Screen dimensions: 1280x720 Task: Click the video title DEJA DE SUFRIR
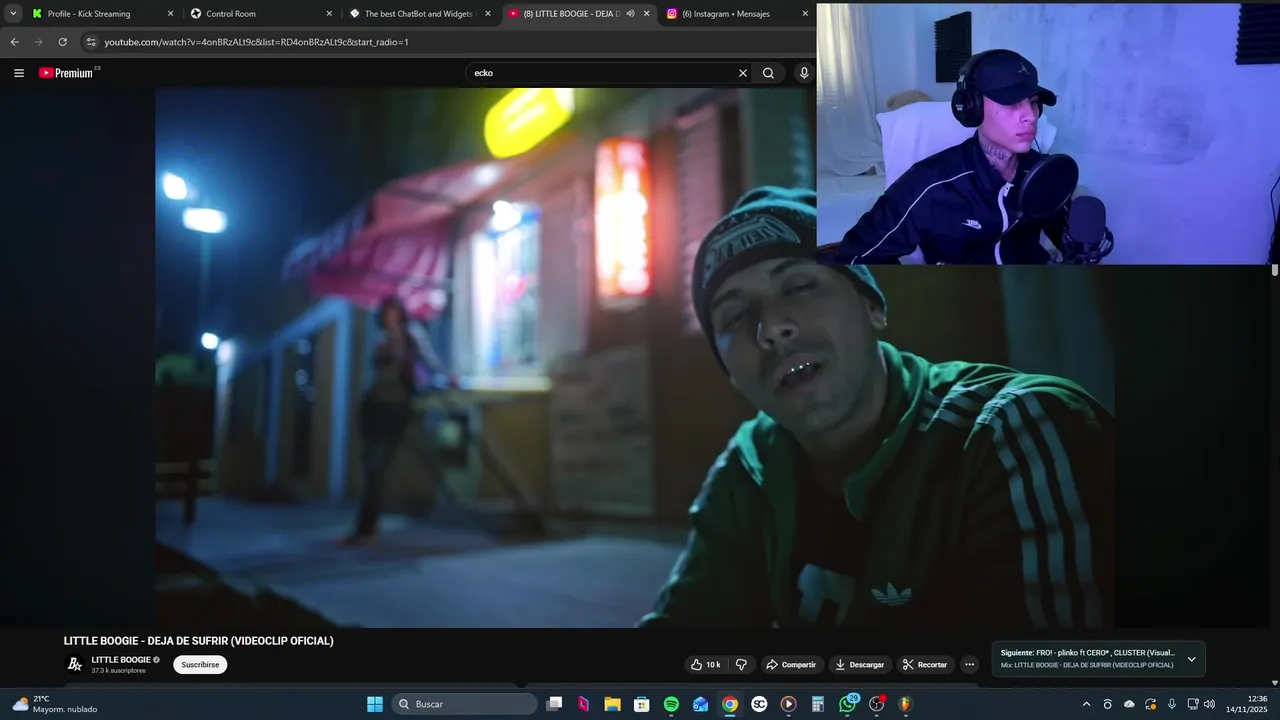pos(199,641)
